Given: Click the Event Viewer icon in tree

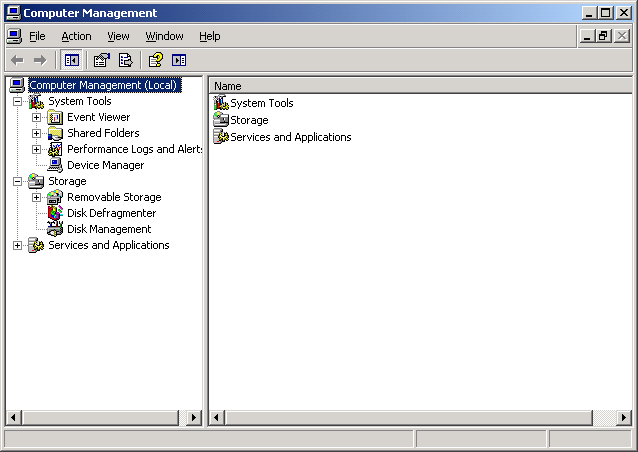Looking at the screenshot, I should 55,118.
